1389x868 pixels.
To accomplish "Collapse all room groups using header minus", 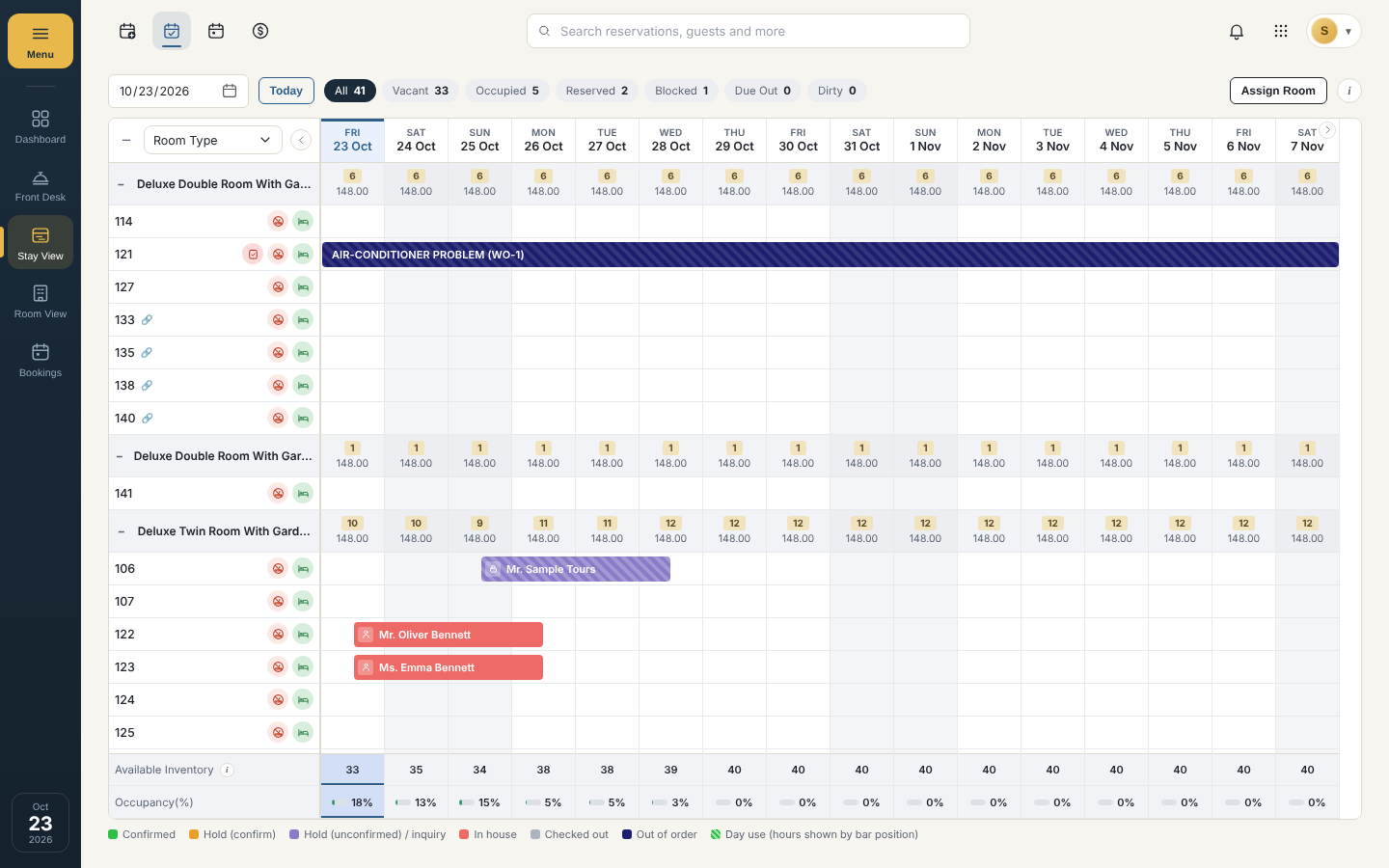I will pos(126,140).
